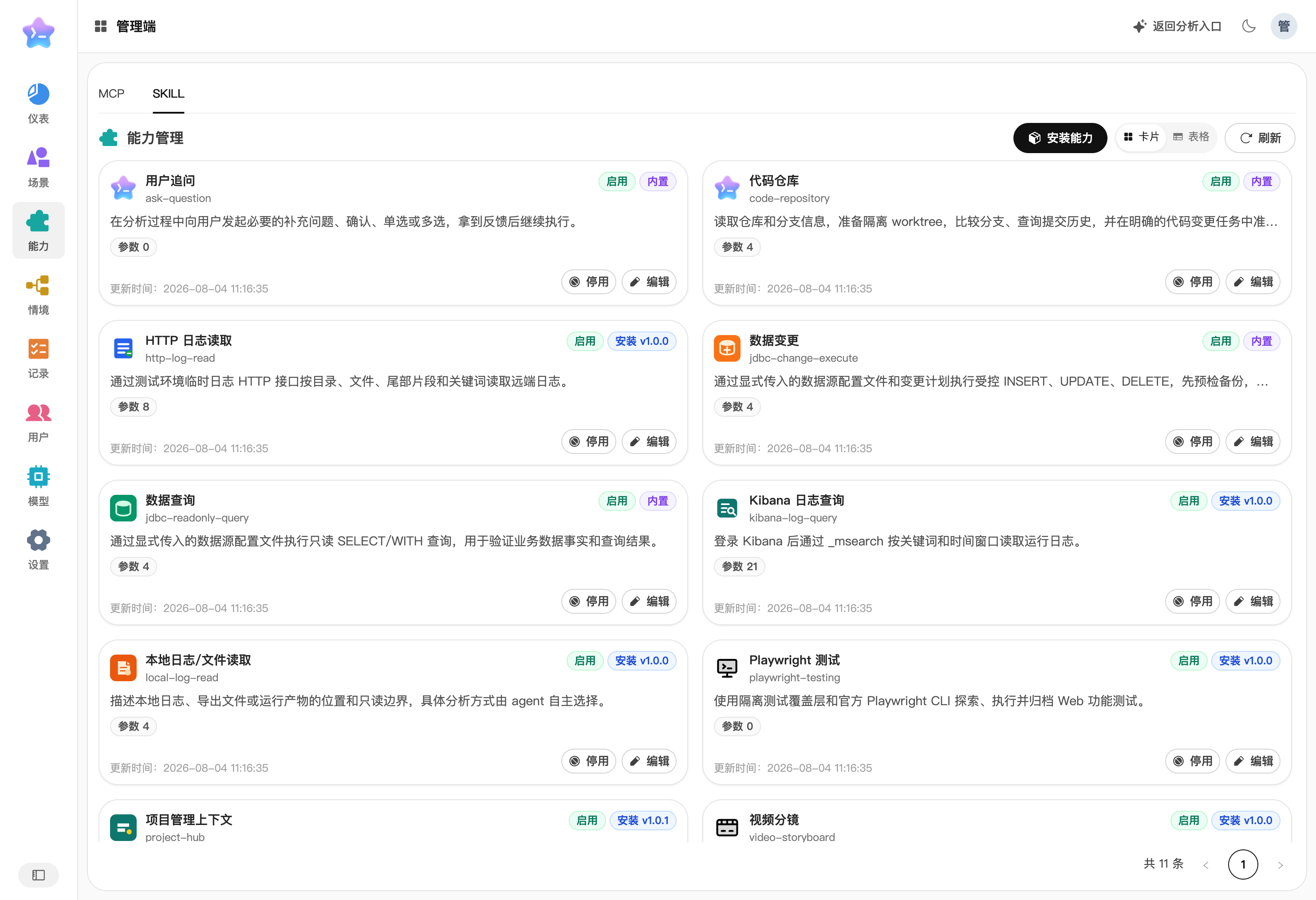Open the 管 user avatar
1316x900 pixels.
pos(1284,26)
